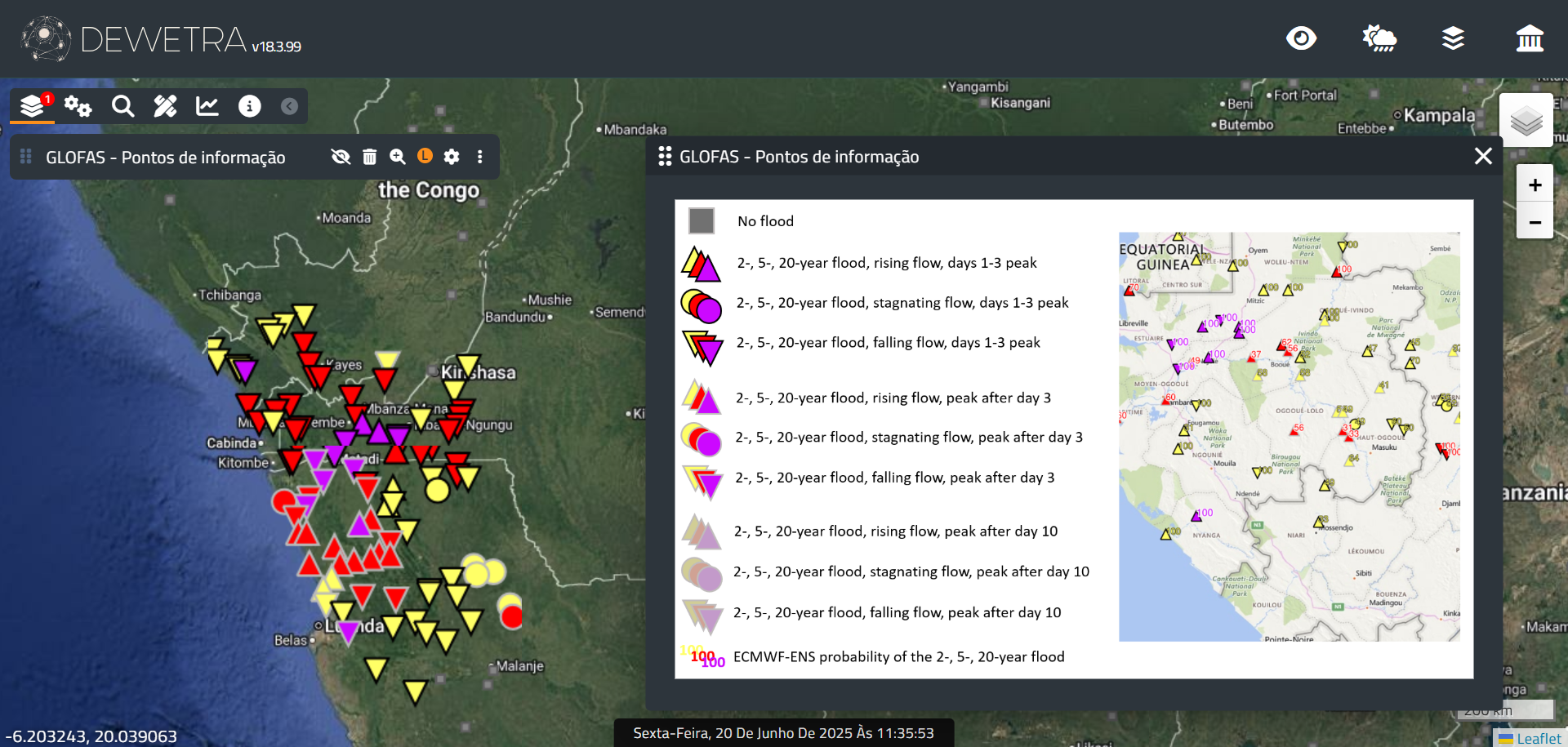Open the search magnifier tool
1568x747 pixels.
pos(122,106)
